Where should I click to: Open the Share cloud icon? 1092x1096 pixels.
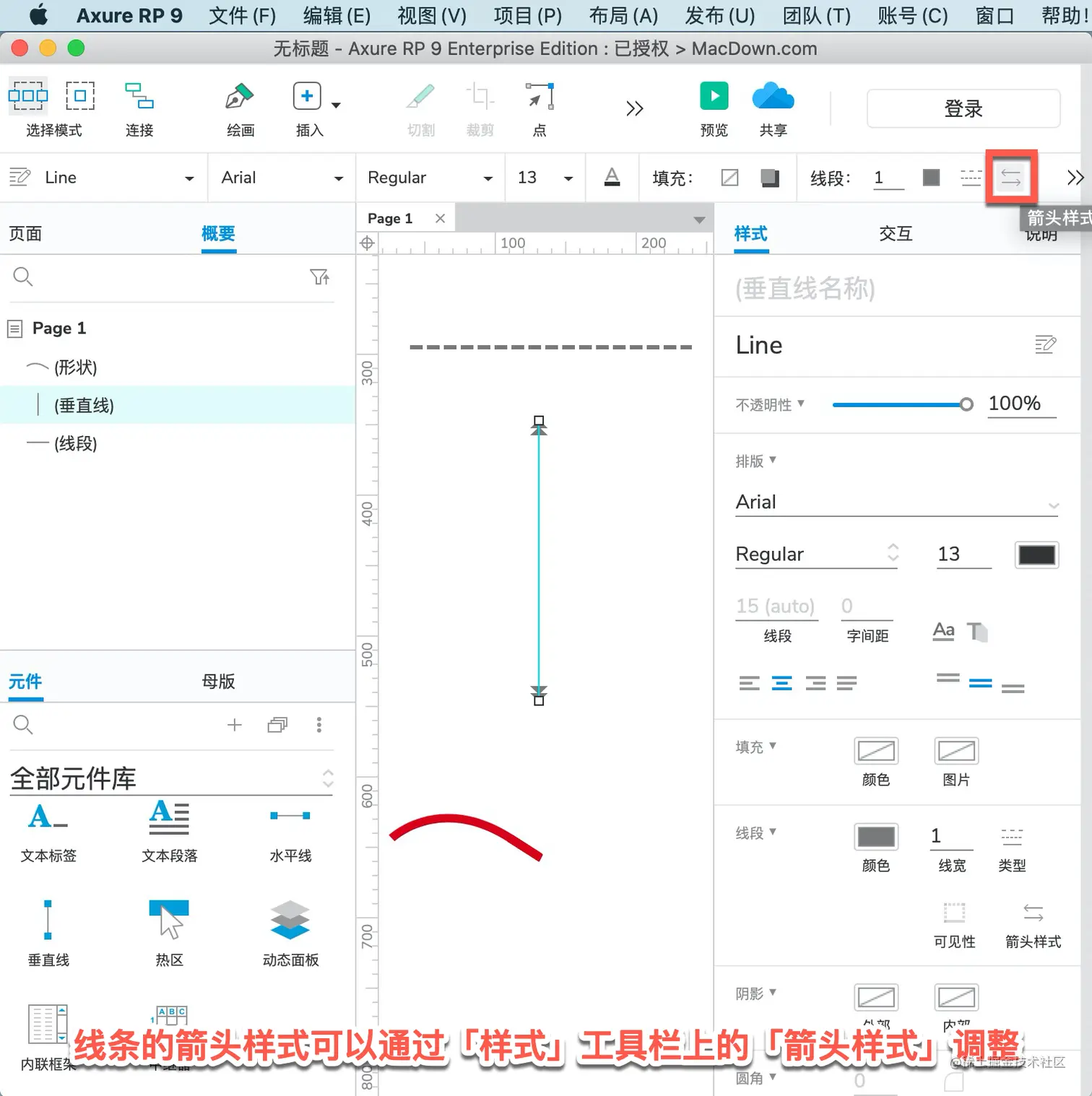[773, 96]
